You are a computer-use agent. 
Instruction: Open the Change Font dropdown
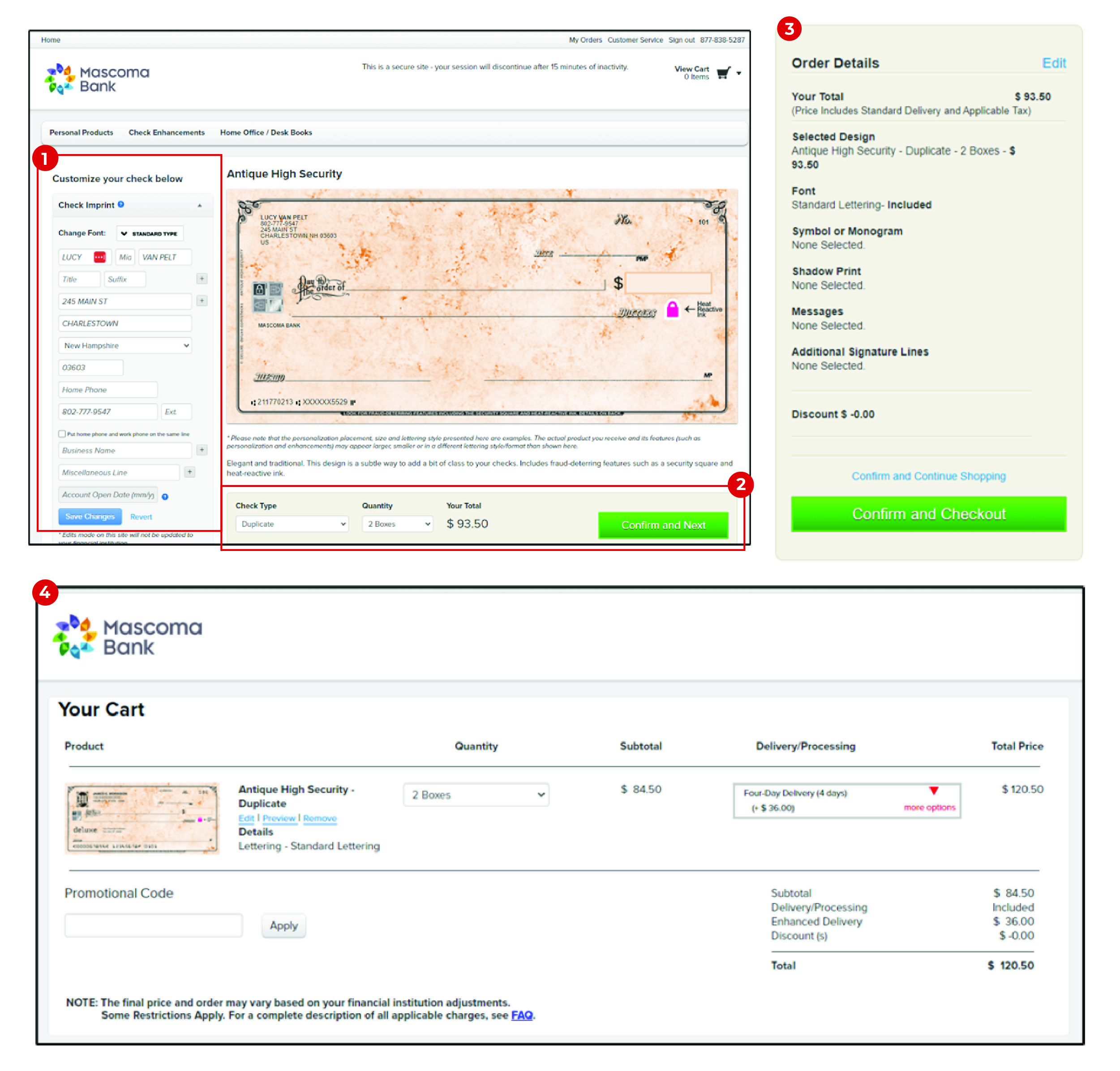click(150, 233)
